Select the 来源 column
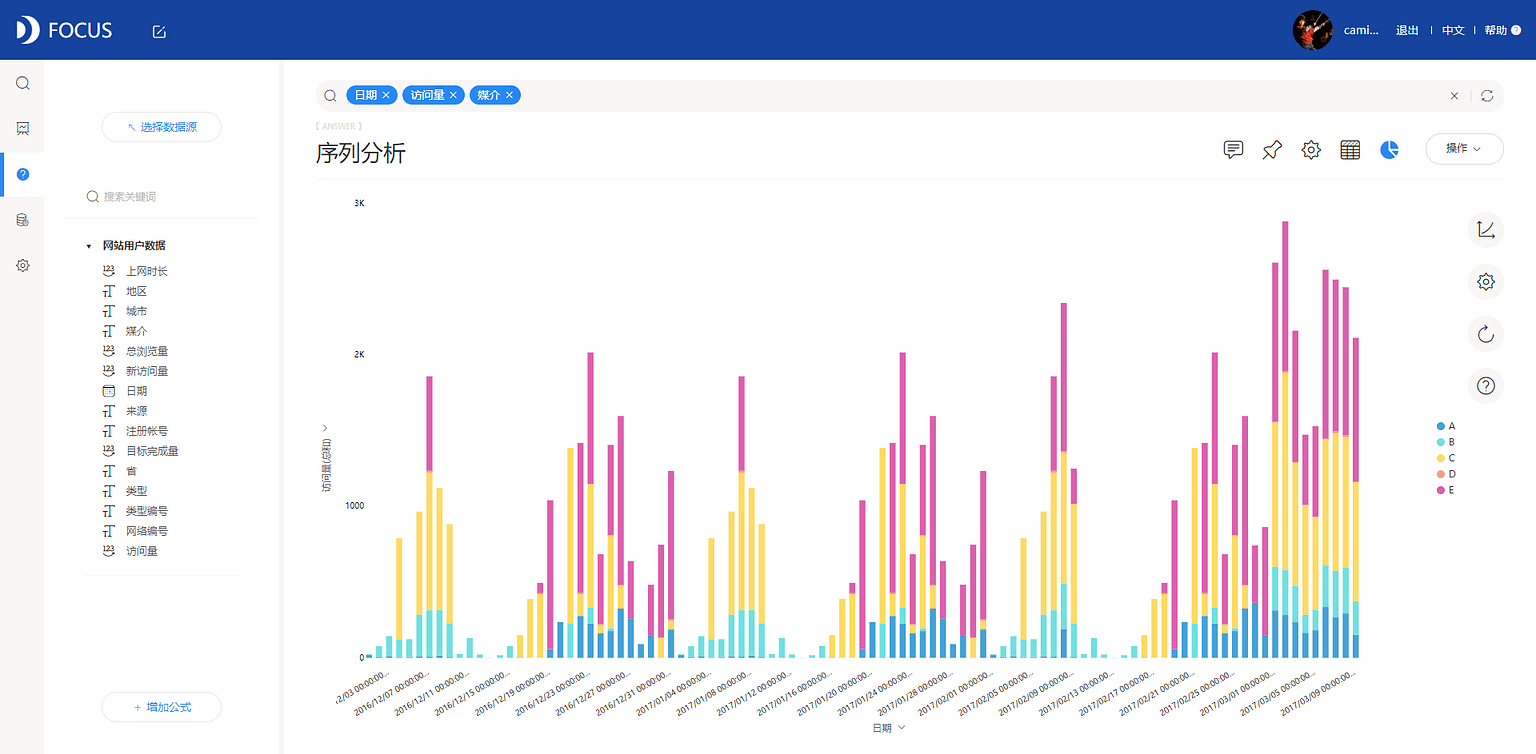Viewport: 1536px width, 754px height. point(136,411)
